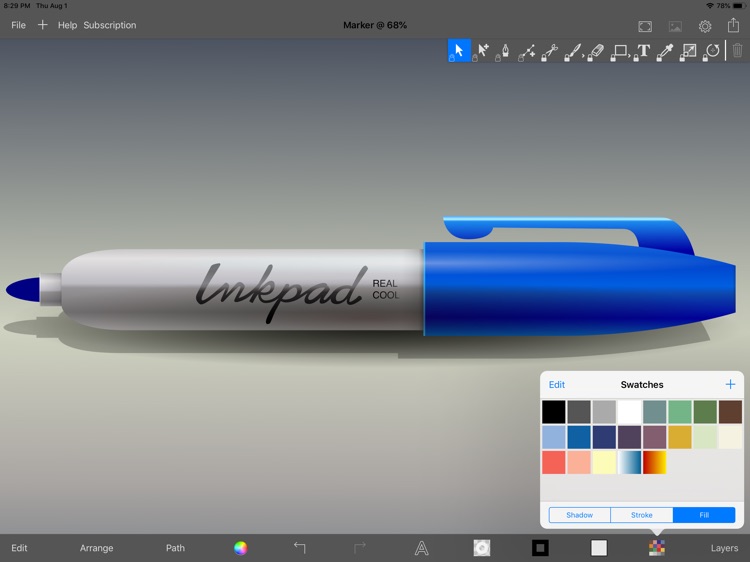
Task: Open the File menu
Action: pyautogui.click(x=18, y=25)
